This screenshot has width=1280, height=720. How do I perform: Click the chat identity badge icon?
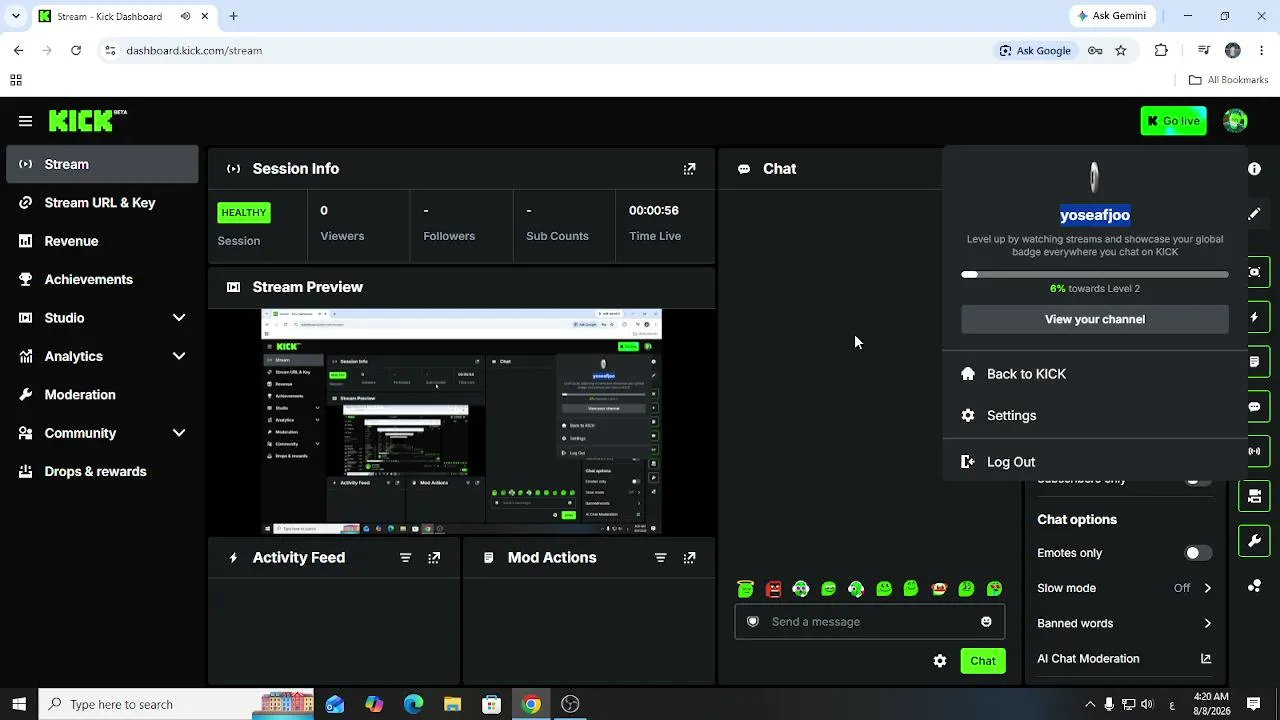753,622
